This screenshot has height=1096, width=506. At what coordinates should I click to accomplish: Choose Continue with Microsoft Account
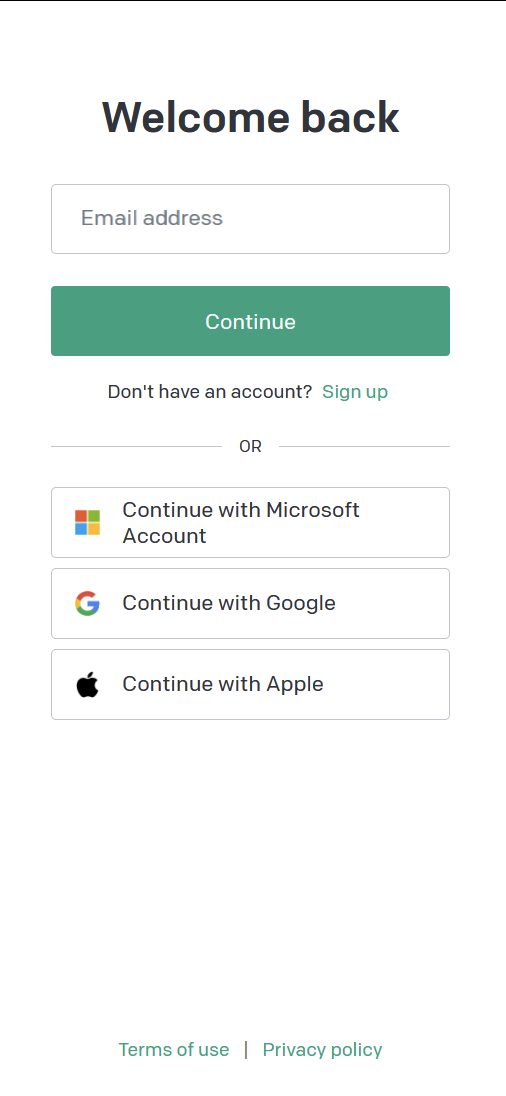pos(250,523)
